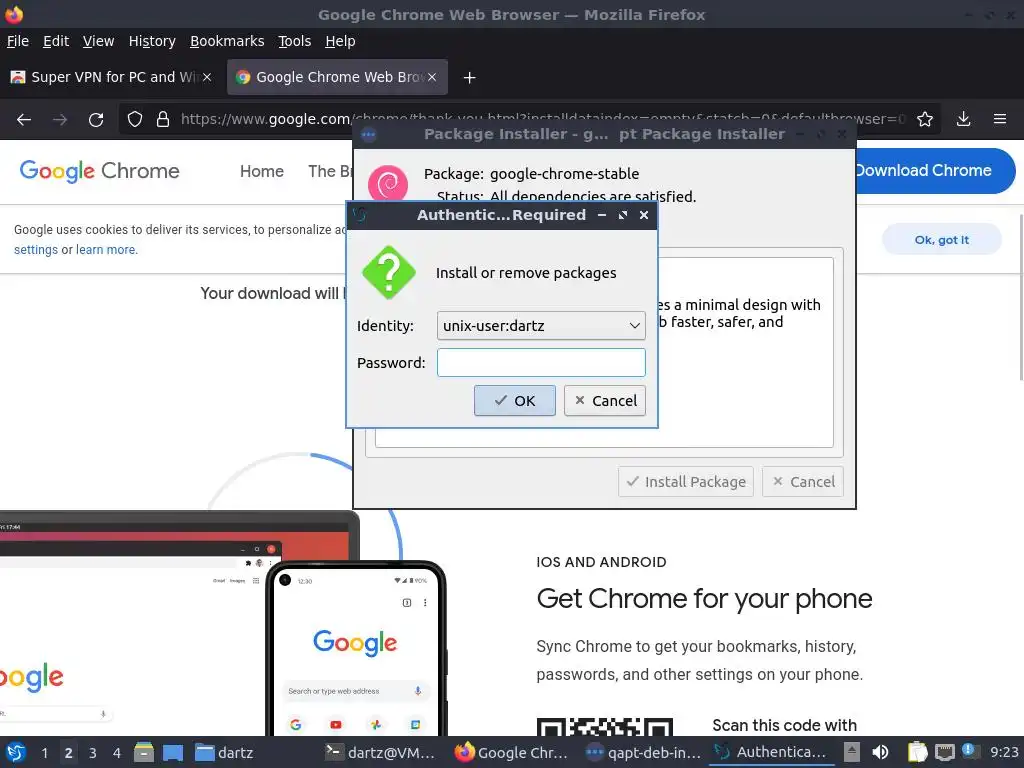Open file manager launcher in taskbar

click(144, 752)
